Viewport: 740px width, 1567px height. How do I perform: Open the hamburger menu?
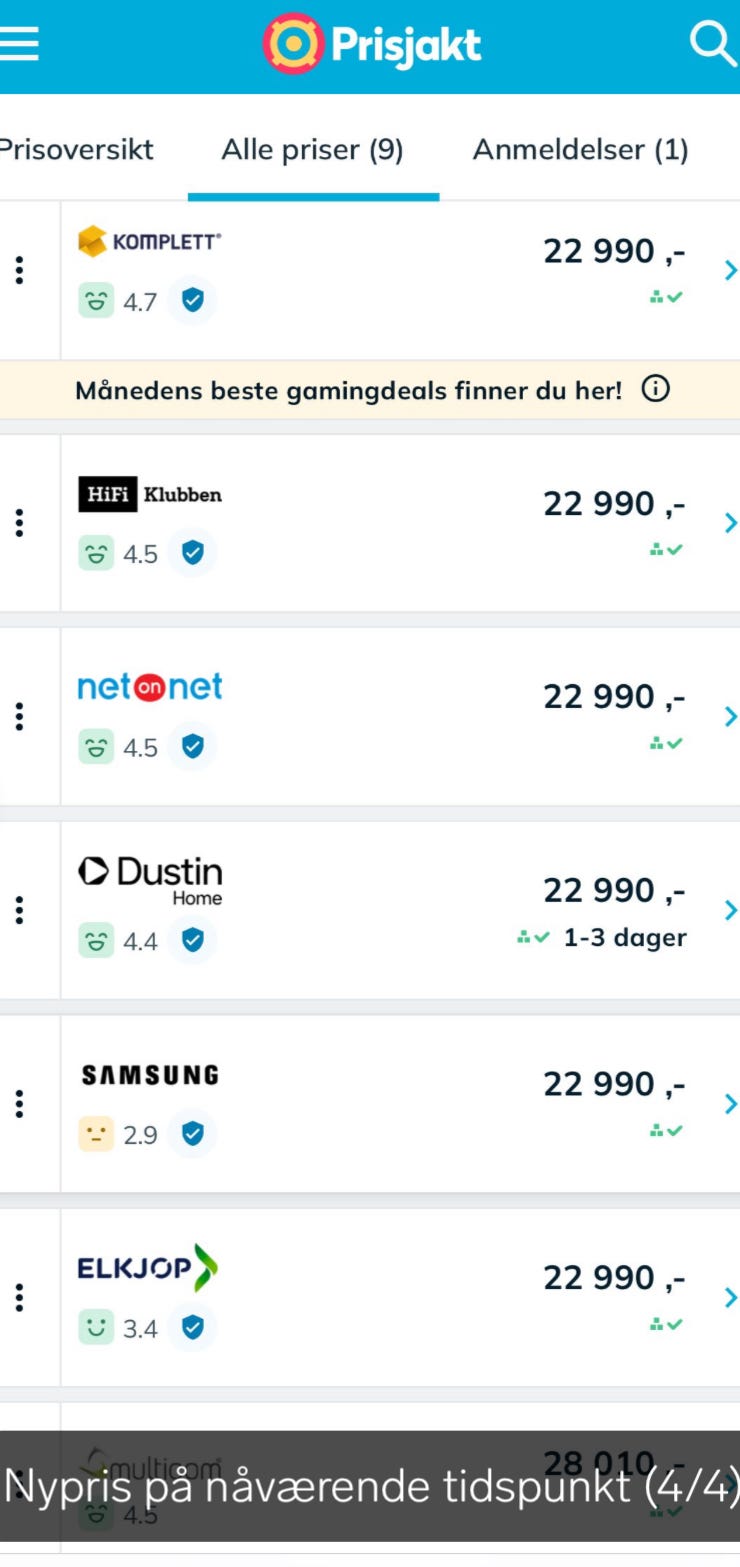pos(20,45)
